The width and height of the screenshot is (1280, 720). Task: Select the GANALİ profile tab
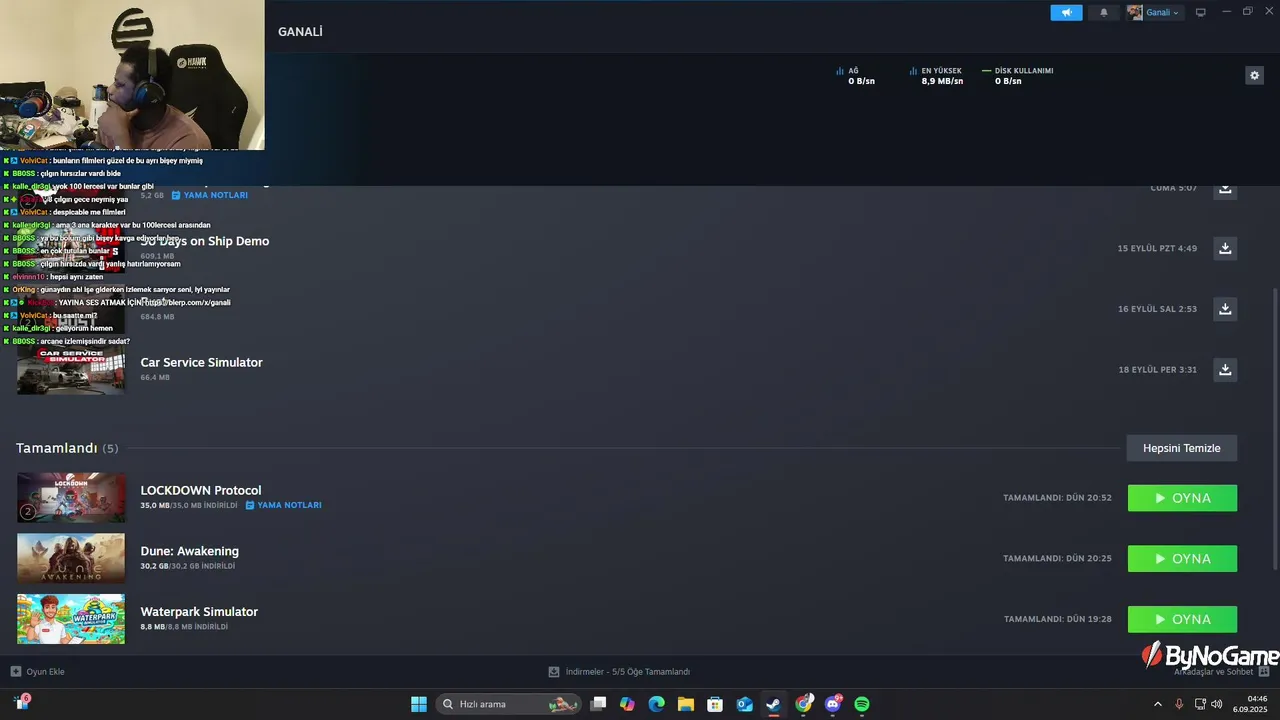coord(300,32)
